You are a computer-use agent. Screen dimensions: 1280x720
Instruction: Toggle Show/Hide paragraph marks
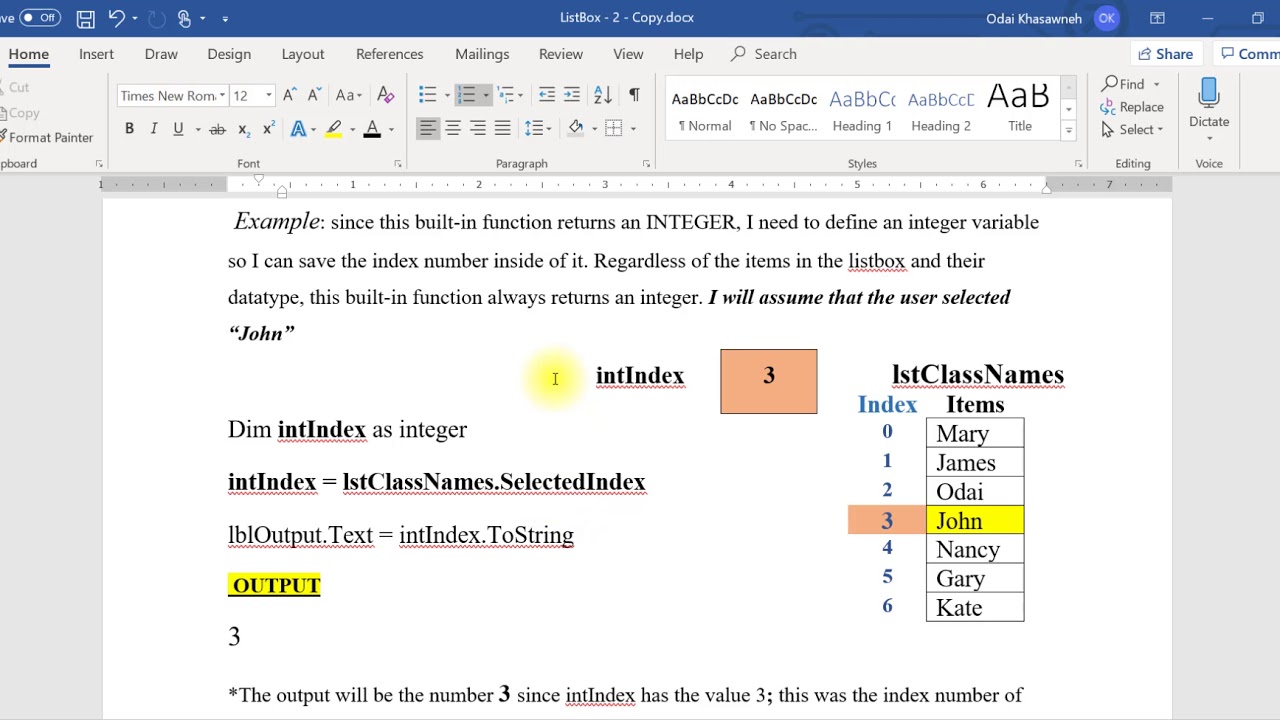click(x=634, y=95)
